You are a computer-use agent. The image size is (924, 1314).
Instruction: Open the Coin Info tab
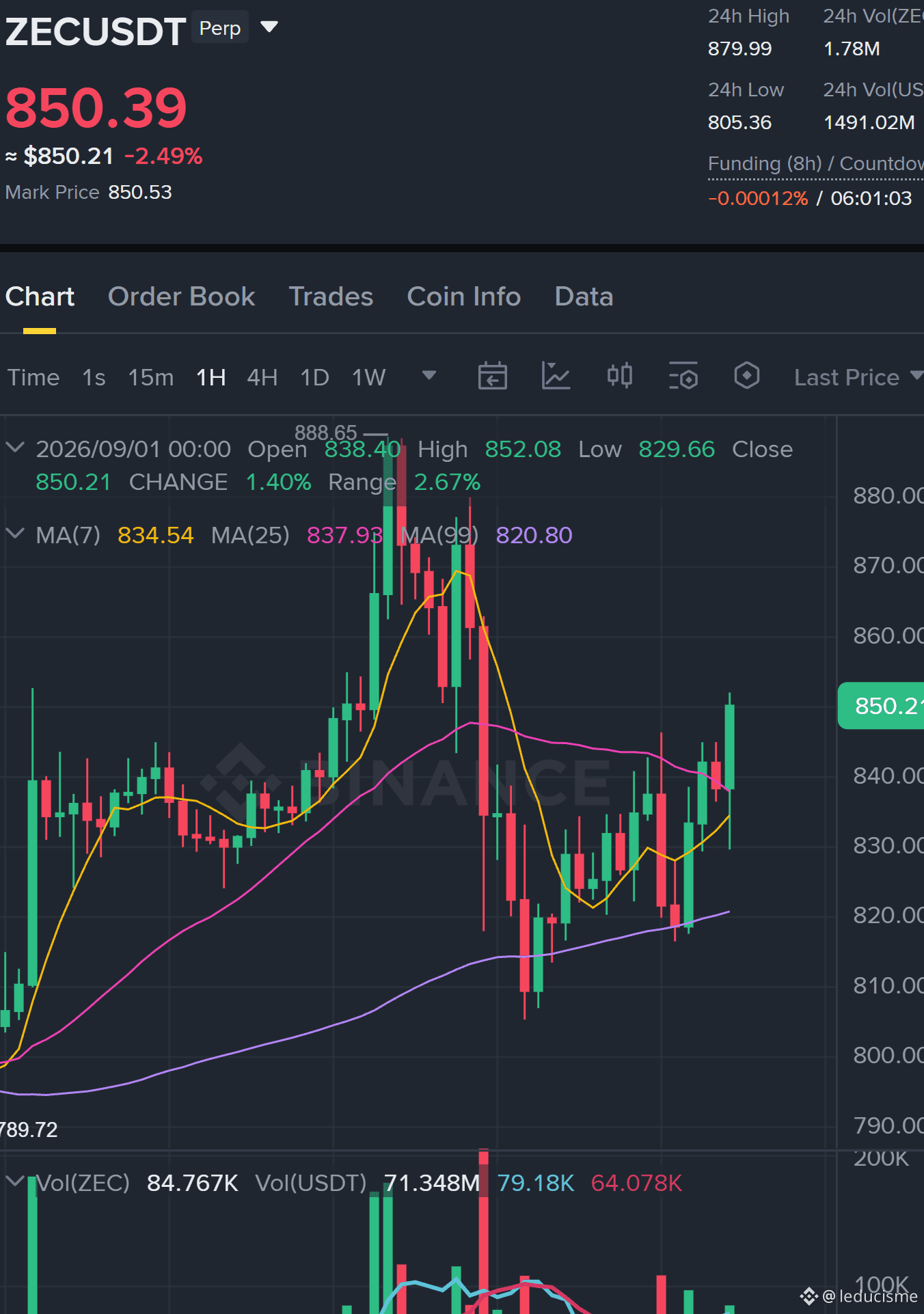tap(464, 297)
